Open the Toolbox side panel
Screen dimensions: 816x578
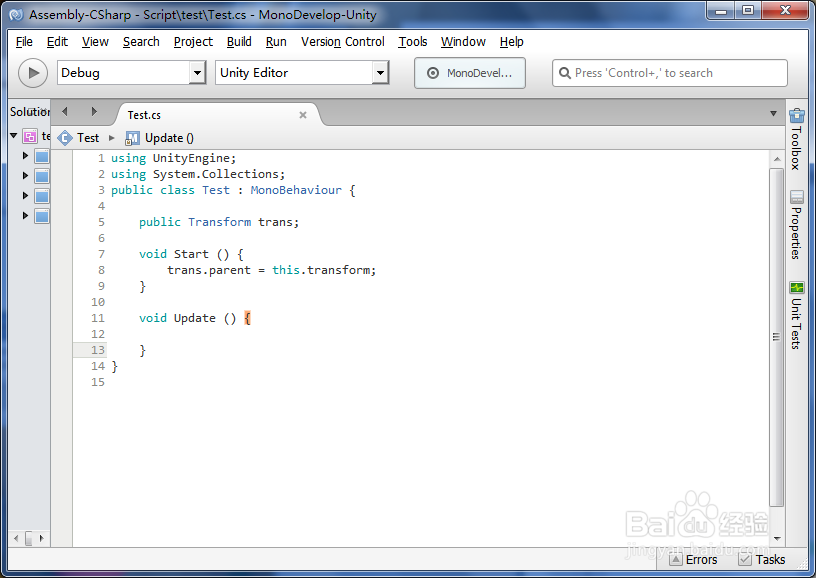point(796,138)
